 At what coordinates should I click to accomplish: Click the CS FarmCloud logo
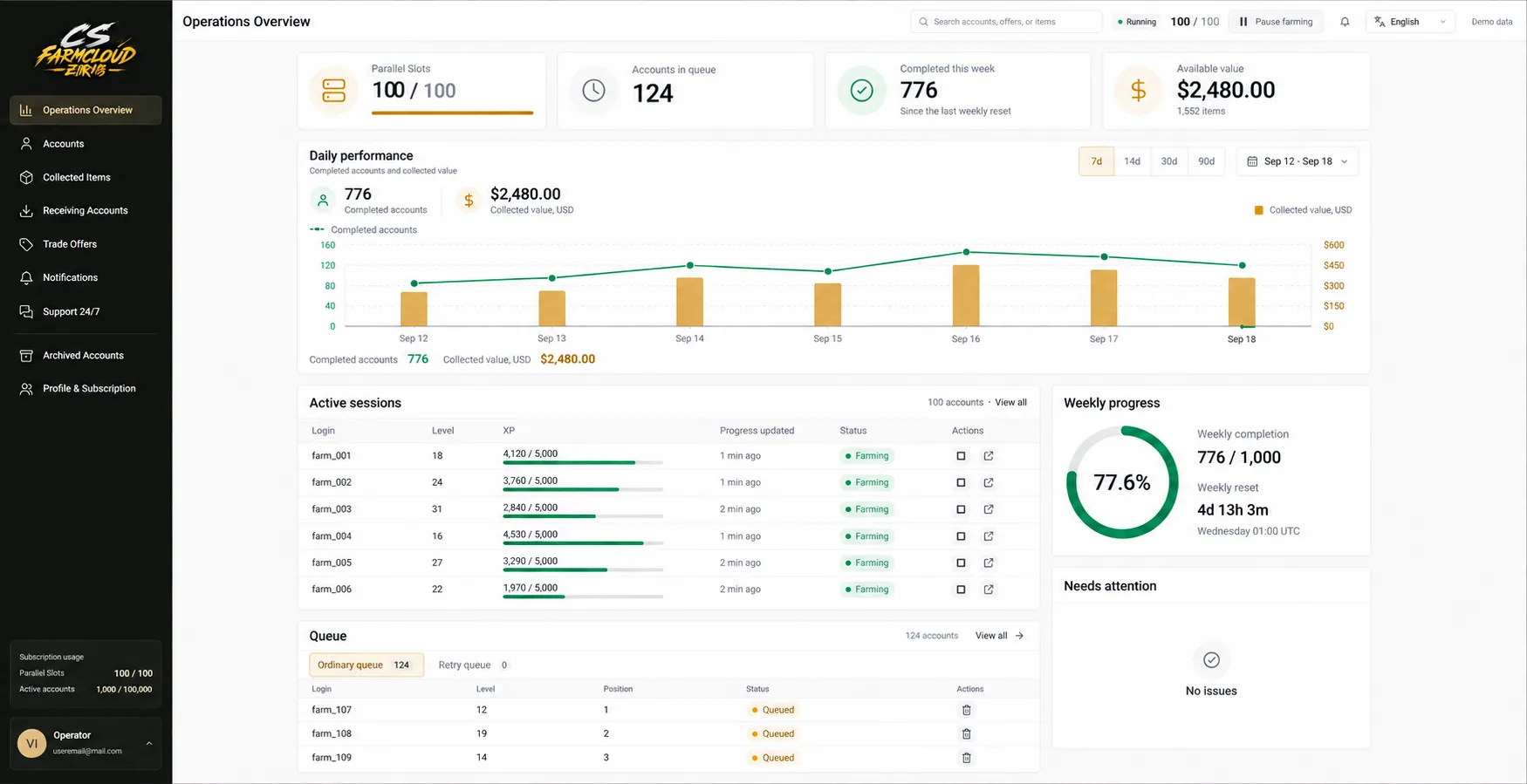[x=86, y=50]
